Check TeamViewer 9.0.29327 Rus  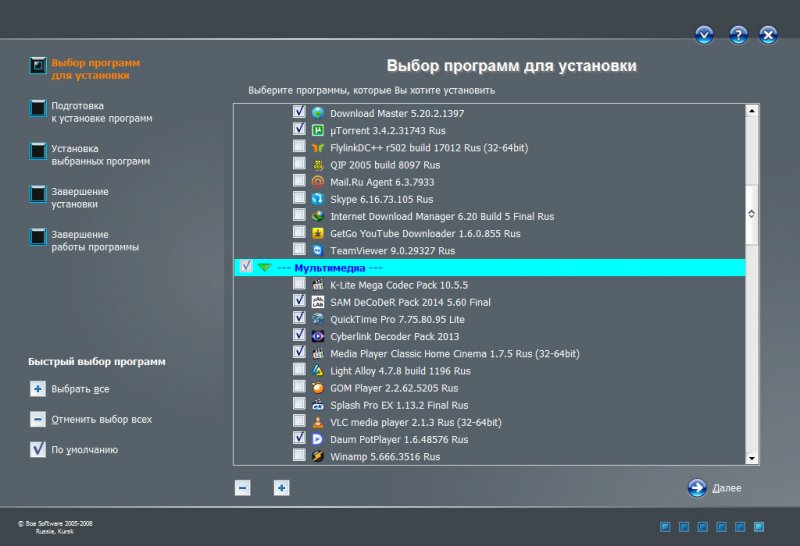pos(299,250)
